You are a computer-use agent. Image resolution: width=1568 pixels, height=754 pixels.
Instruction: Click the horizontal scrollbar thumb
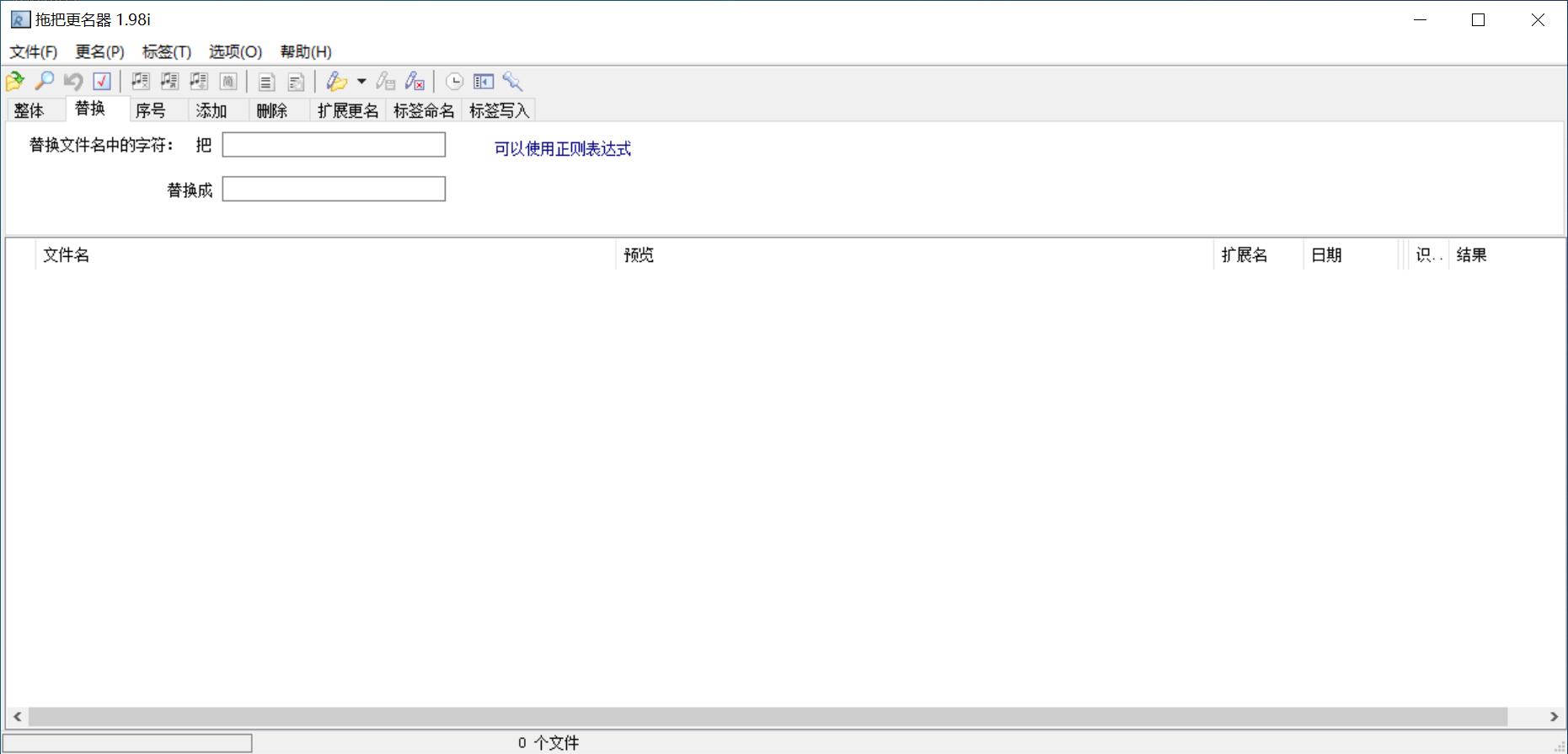768,717
